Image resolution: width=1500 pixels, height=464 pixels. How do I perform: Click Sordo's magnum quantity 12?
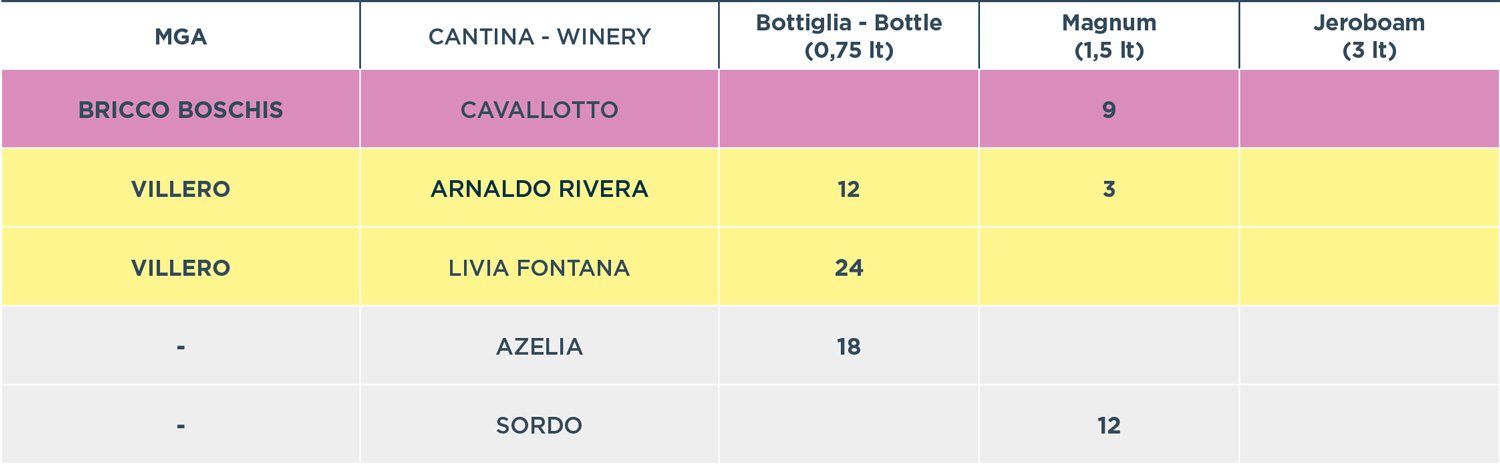pyautogui.click(x=1109, y=426)
